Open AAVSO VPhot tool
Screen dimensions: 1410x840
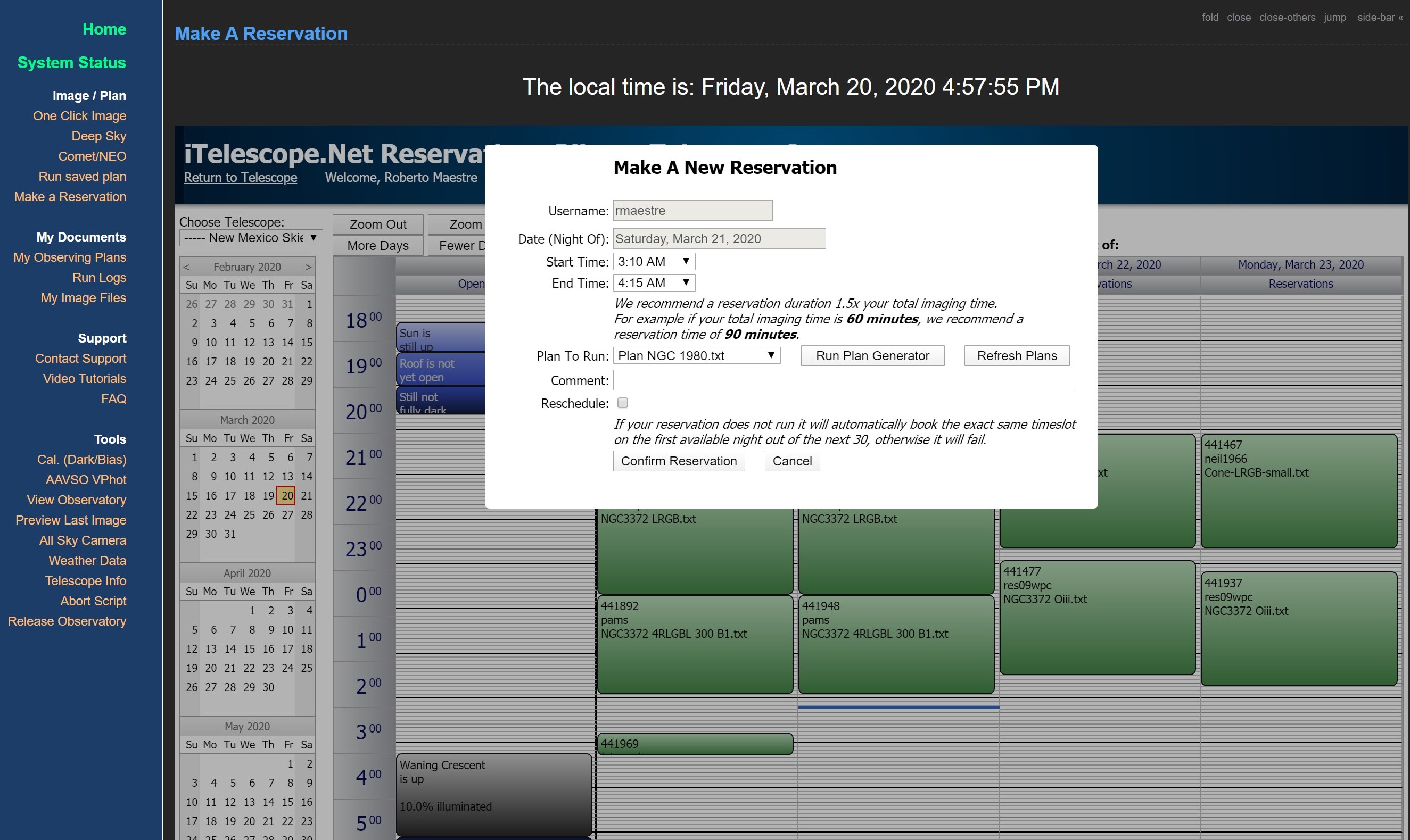click(x=86, y=479)
